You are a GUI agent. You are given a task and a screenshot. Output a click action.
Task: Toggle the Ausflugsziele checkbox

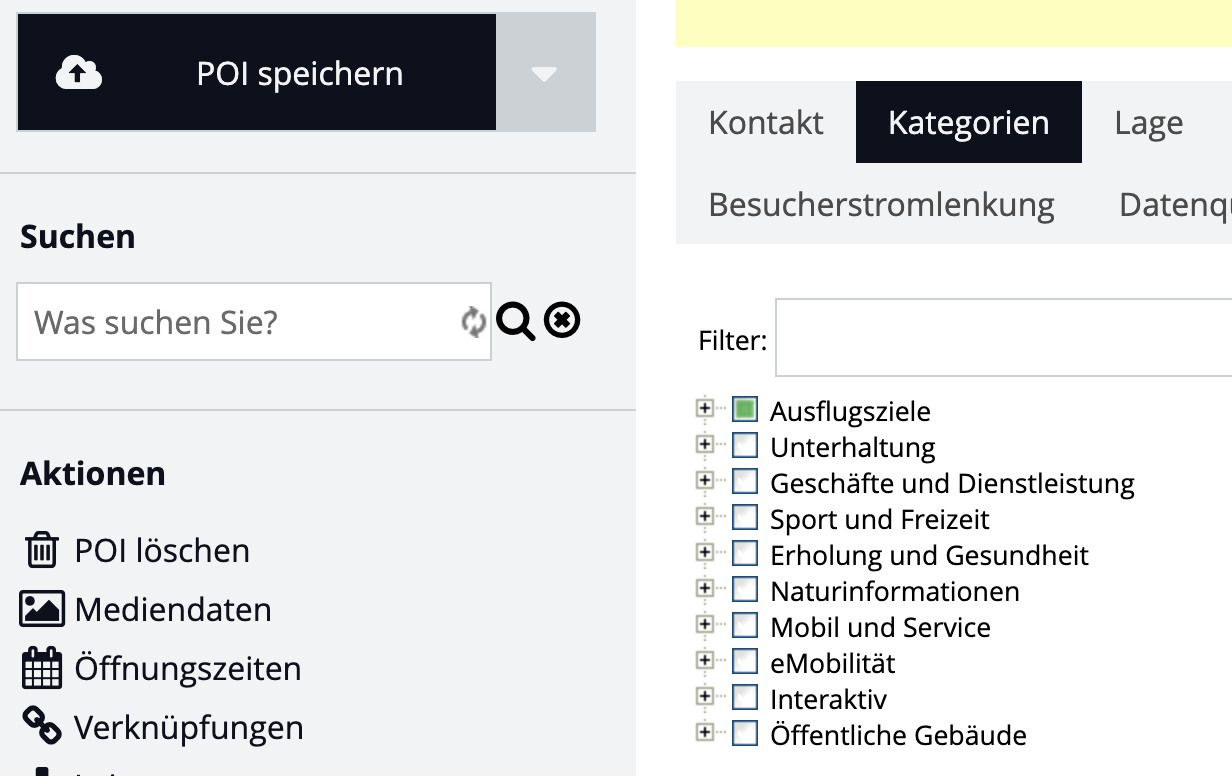pos(744,409)
